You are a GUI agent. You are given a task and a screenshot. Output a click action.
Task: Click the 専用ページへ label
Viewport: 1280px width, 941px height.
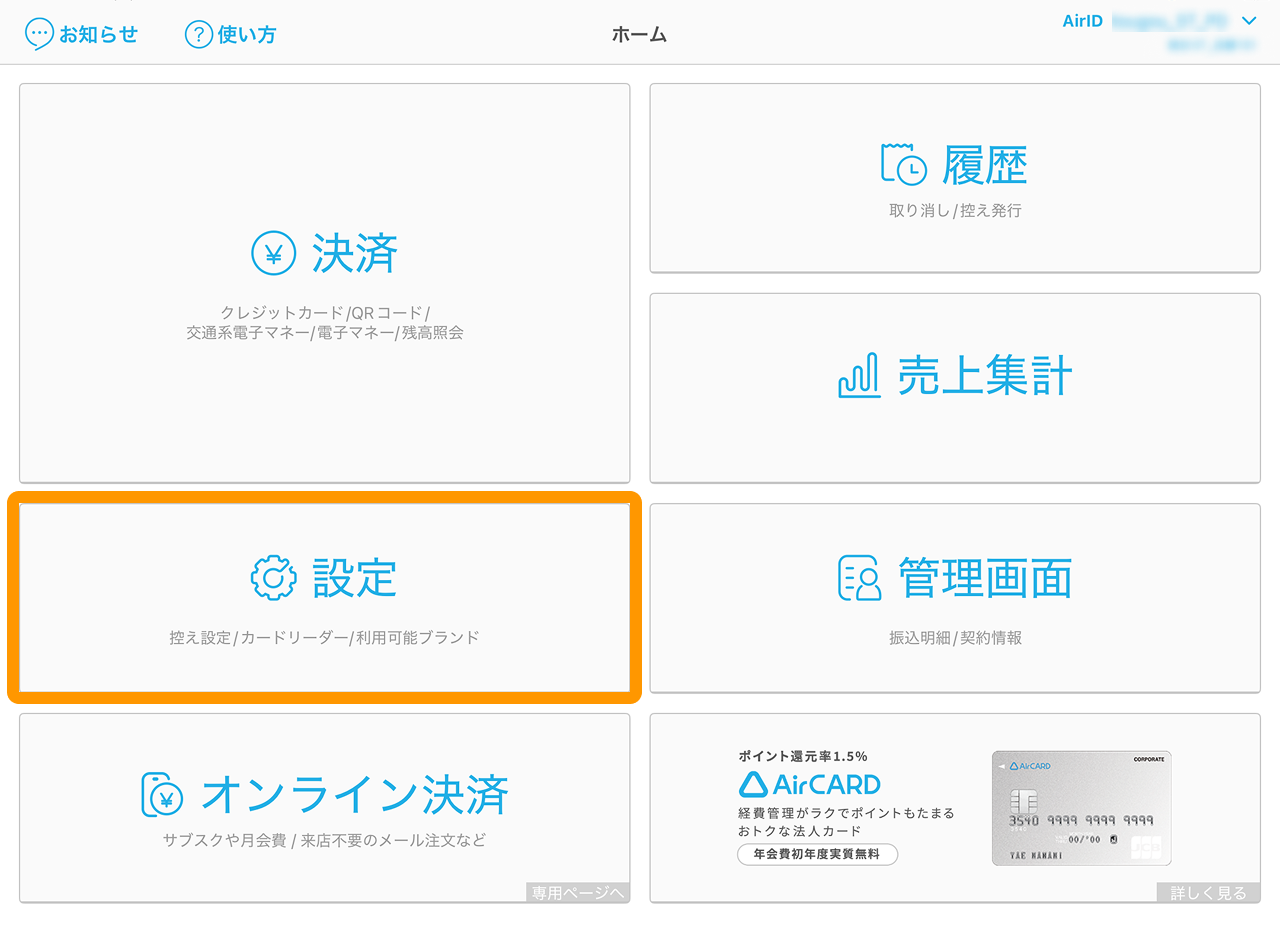pos(577,892)
